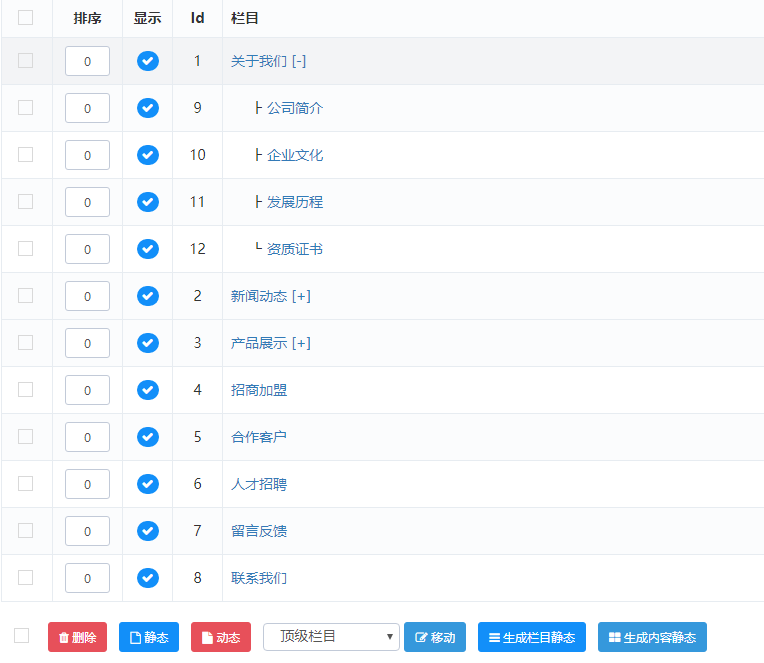
Task: Open the 合作客户 column link
Action: (x=259, y=437)
